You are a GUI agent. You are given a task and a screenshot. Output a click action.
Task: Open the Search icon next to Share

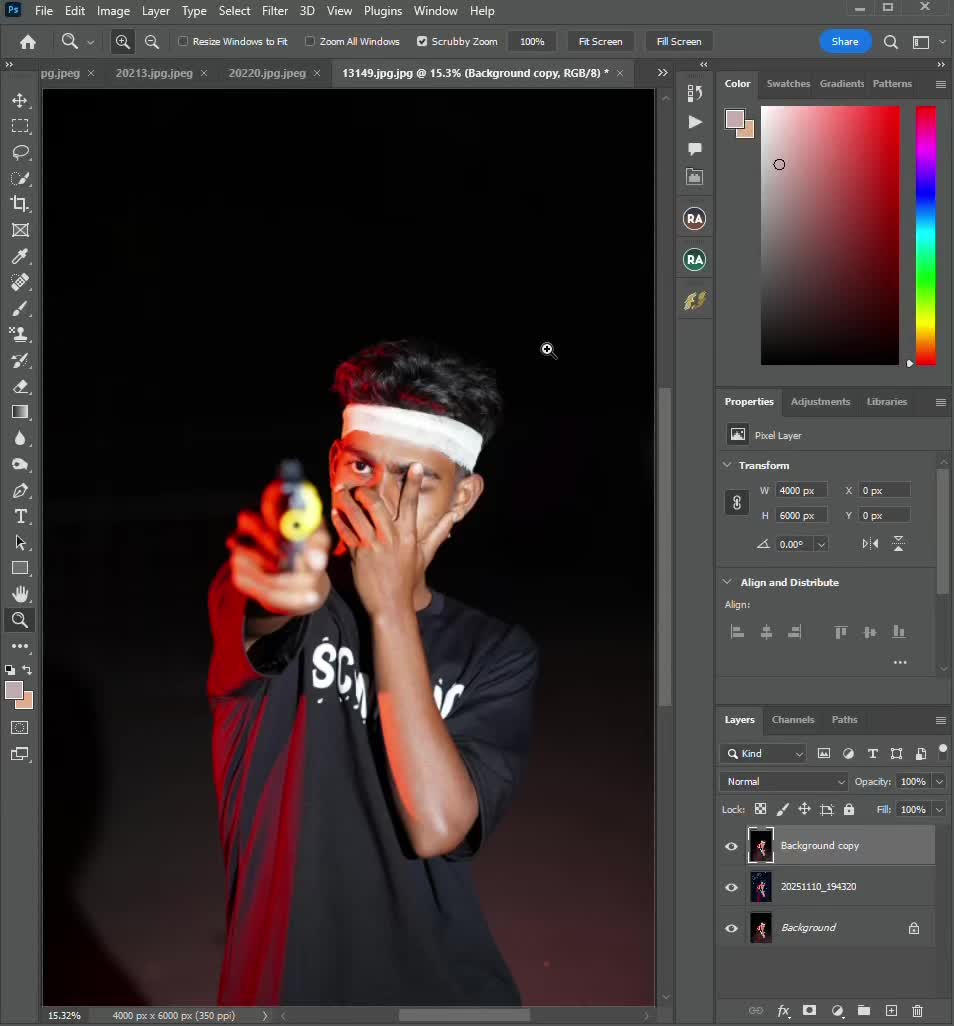pos(890,42)
